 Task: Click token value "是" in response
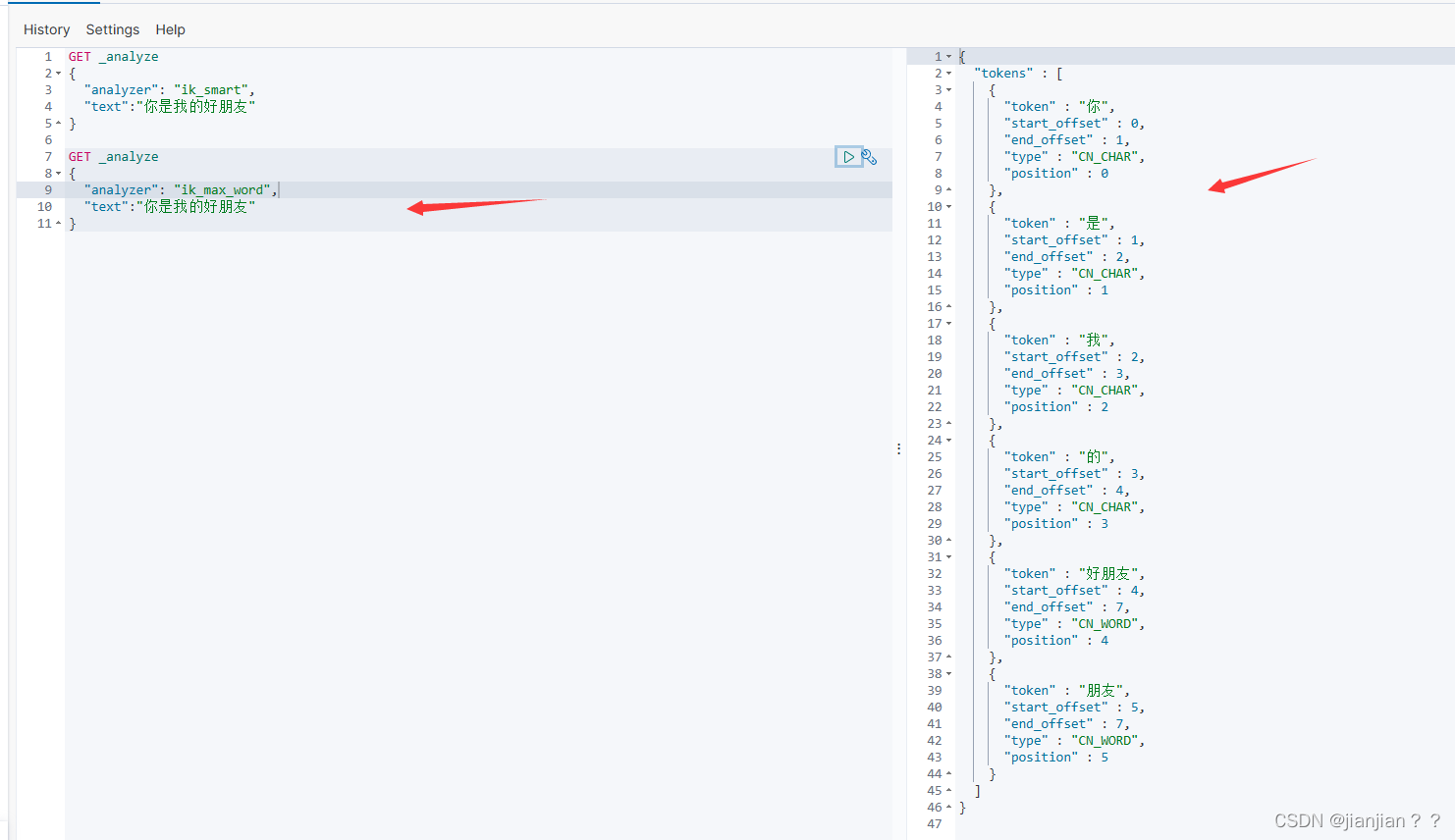(x=1094, y=224)
